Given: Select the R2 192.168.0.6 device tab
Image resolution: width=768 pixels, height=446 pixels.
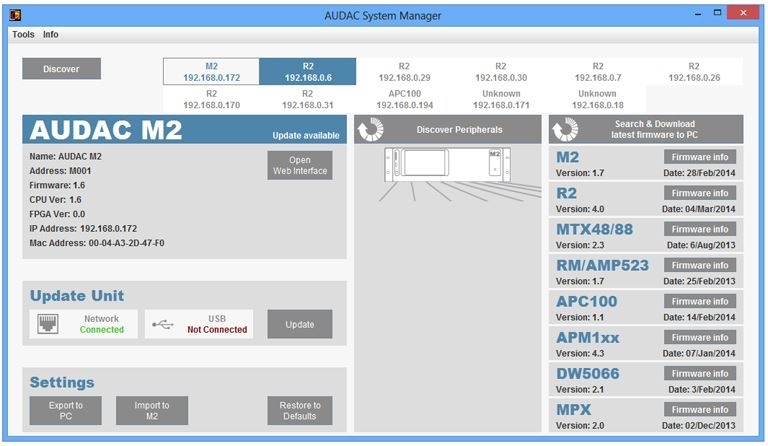Looking at the screenshot, I should click(x=307, y=71).
